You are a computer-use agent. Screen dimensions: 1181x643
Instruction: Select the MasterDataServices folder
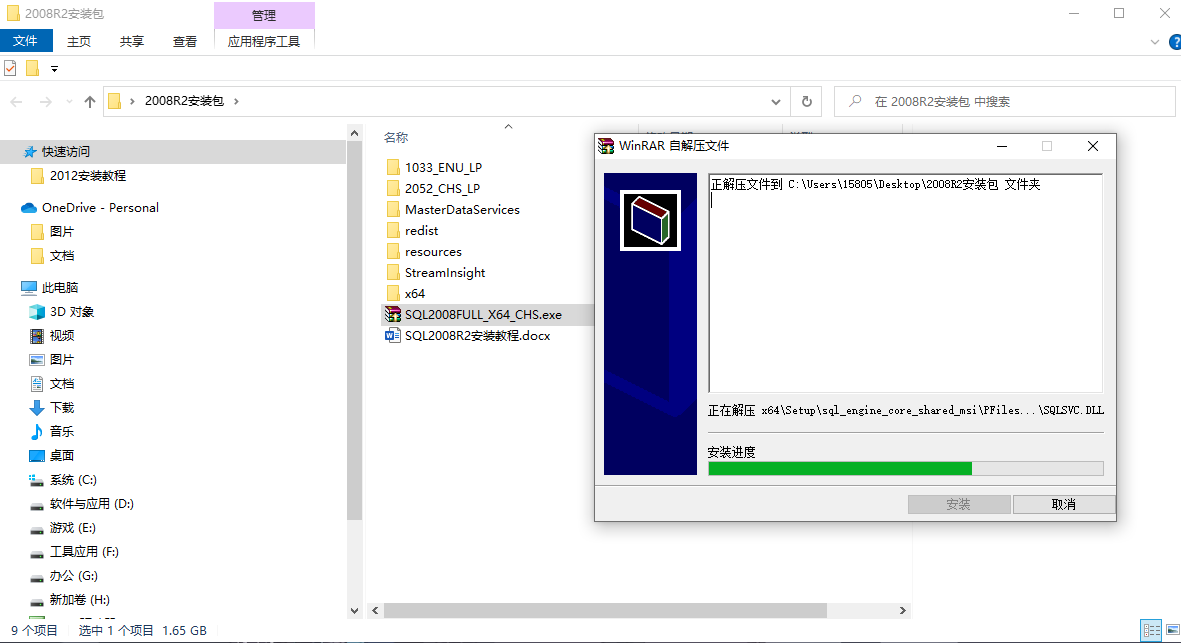click(x=462, y=209)
